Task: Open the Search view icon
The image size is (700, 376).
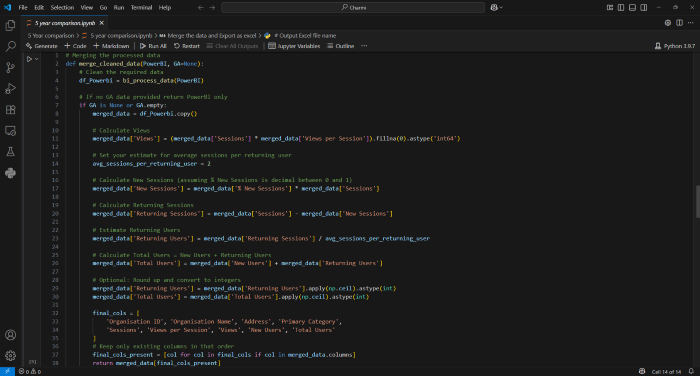Action: 10,46
